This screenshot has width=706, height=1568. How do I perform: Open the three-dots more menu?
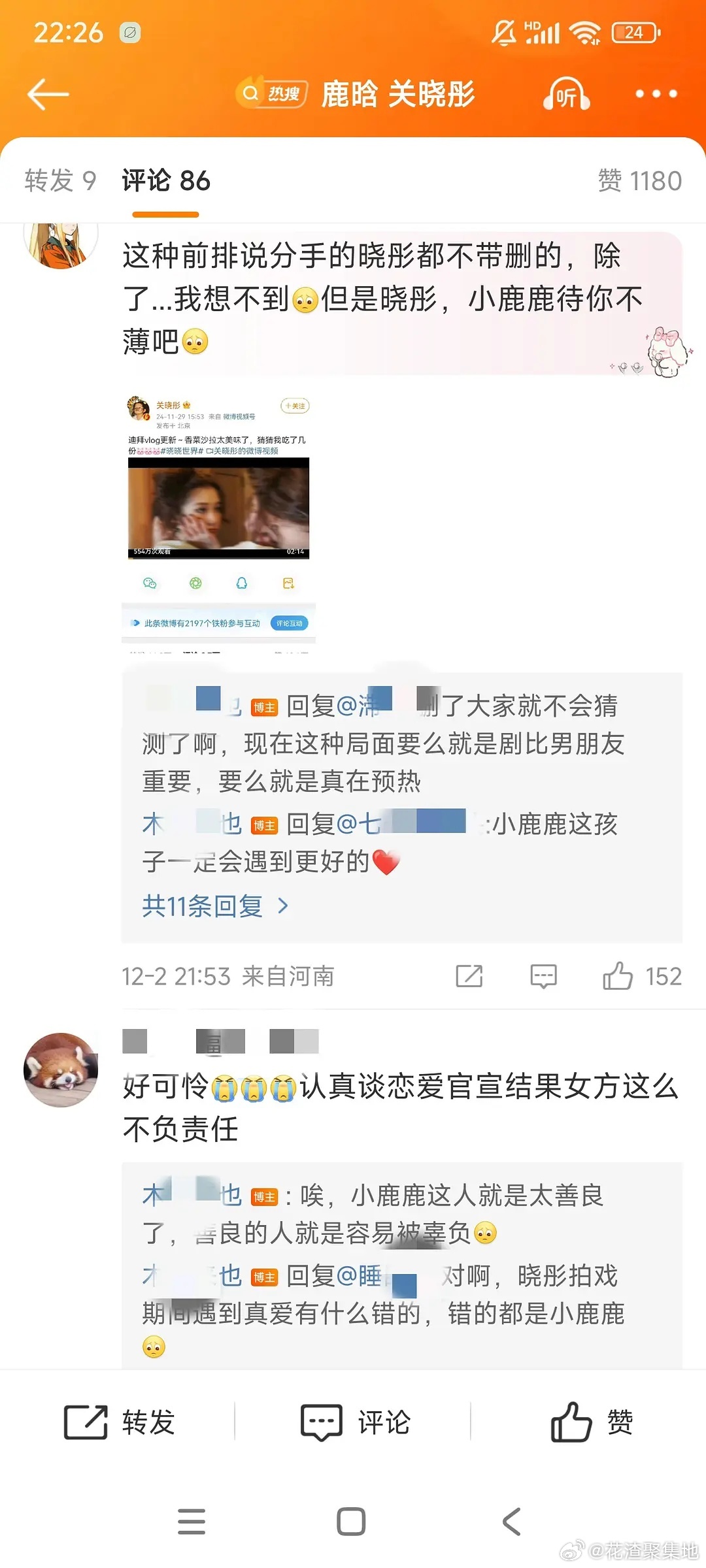pyautogui.click(x=656, y=95)
